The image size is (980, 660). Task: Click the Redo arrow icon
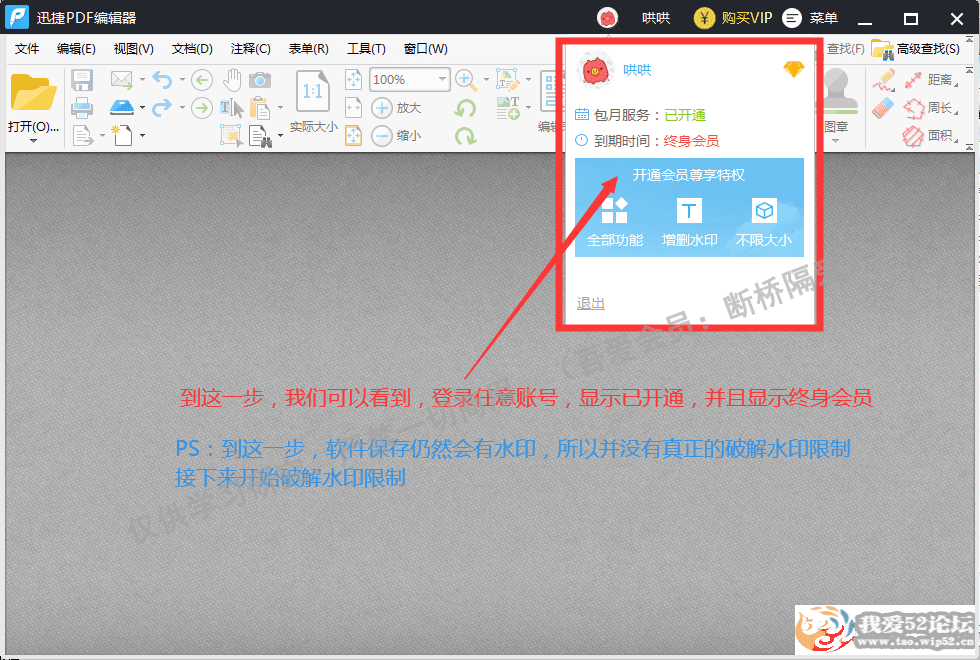162,108
